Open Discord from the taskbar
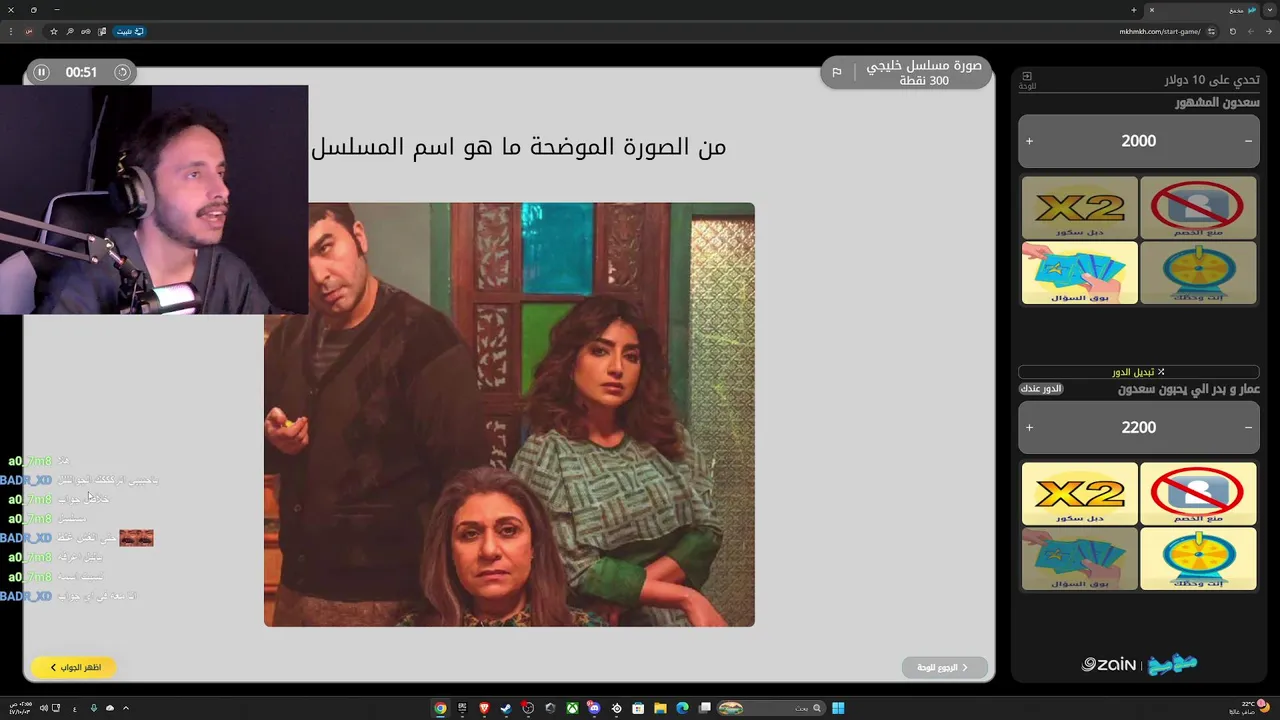This screenshot has width=1280, height=720. pos(594,708)
